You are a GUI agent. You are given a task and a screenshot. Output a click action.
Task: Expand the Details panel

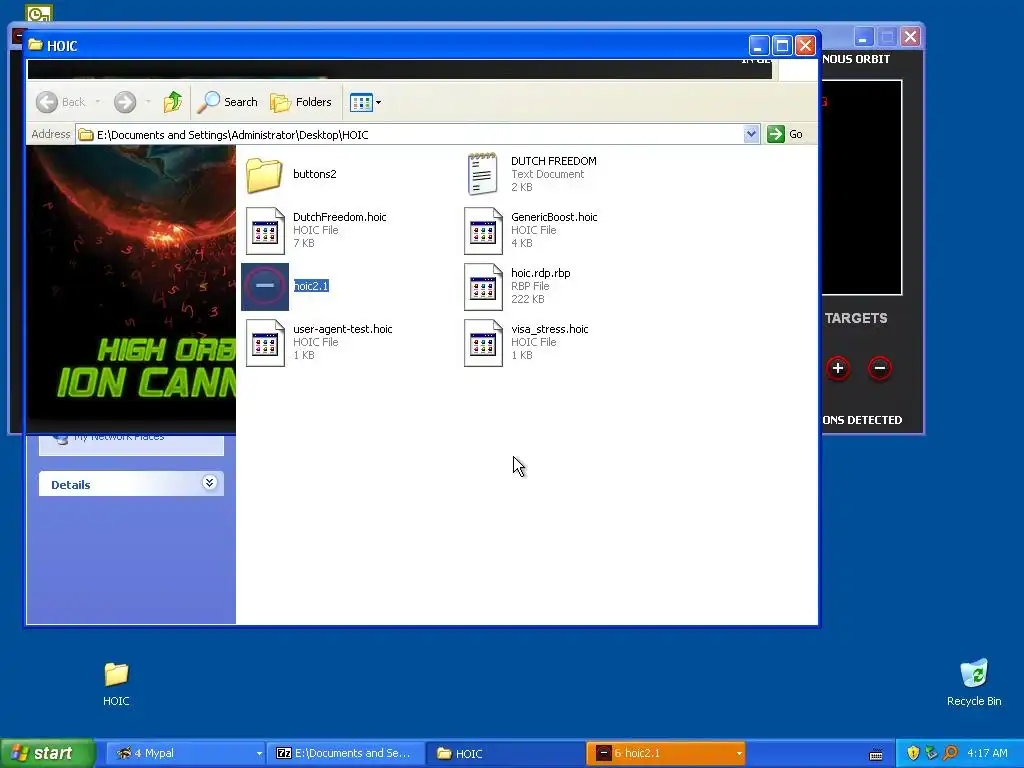point(210,483)
